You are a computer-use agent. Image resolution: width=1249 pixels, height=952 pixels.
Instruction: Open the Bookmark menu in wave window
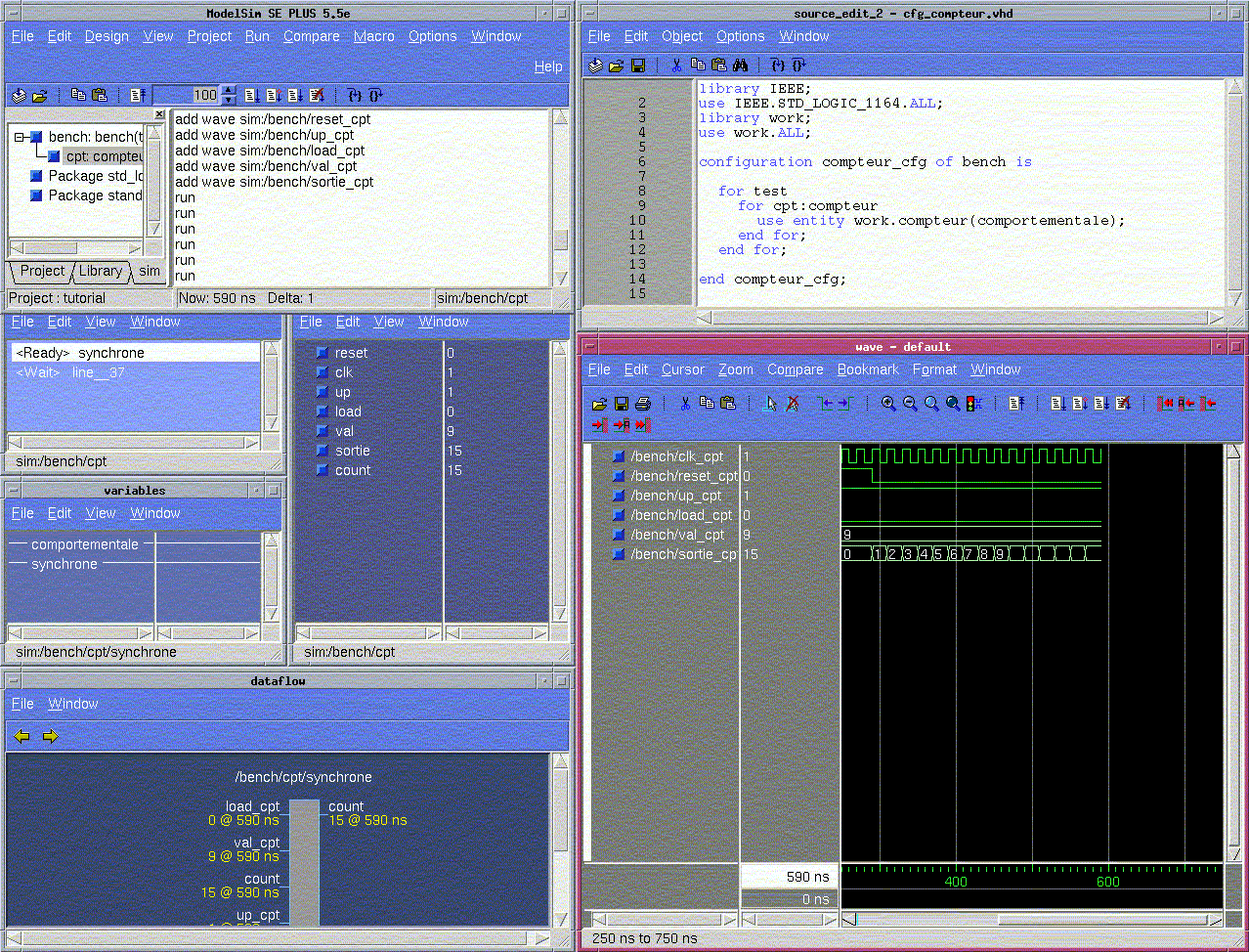pos(868,369)
